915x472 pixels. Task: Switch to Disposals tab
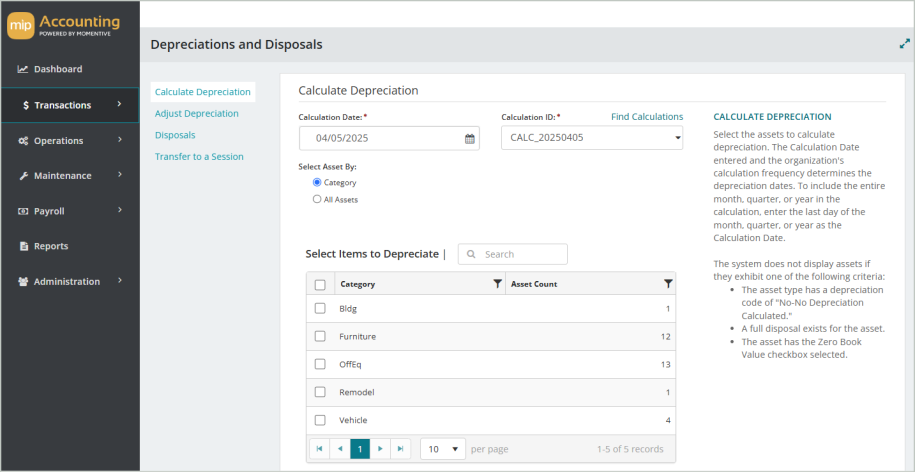(175, 135)
